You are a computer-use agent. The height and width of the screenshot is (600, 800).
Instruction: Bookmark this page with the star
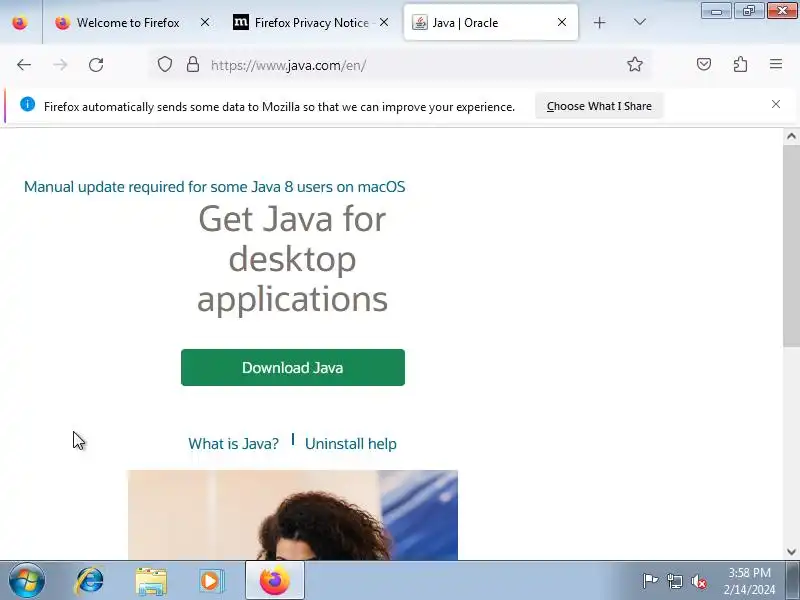635,64
